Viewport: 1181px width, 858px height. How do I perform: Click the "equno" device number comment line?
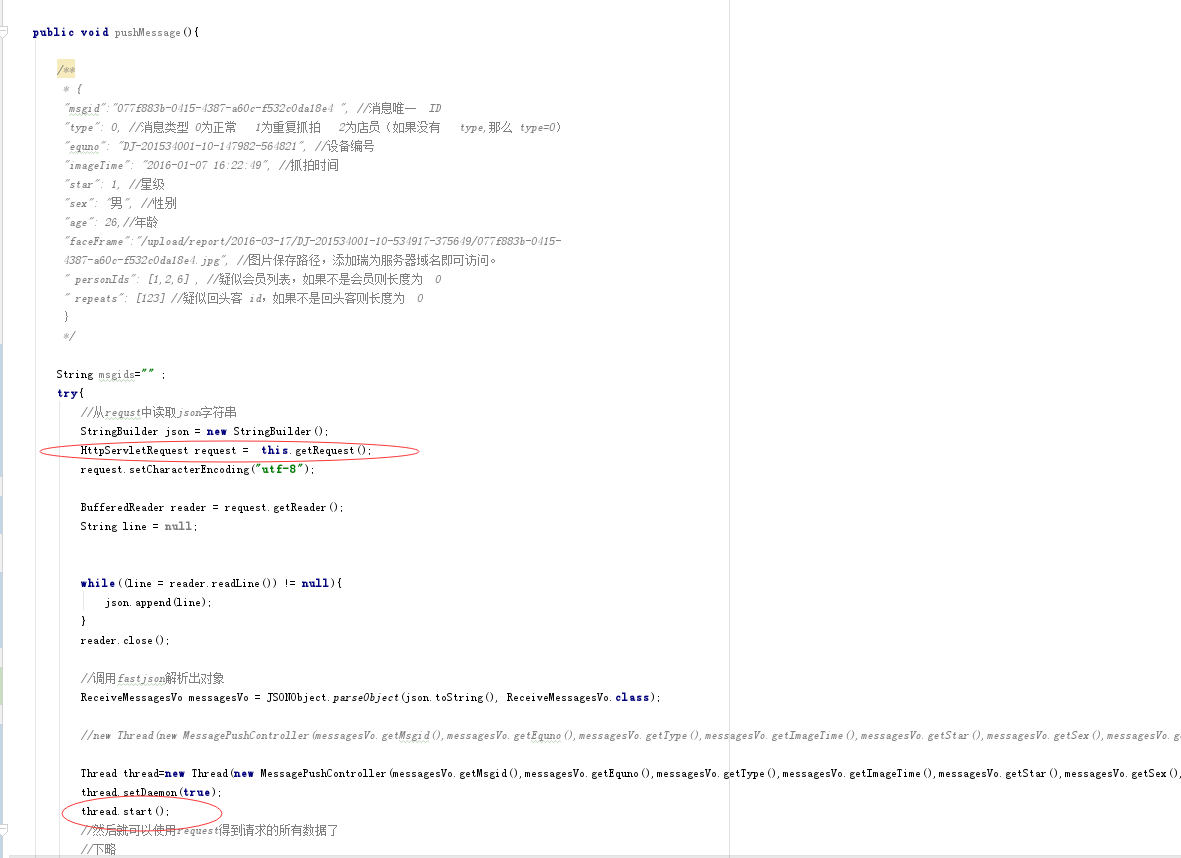pyautogui.click(x=219, y=146)
